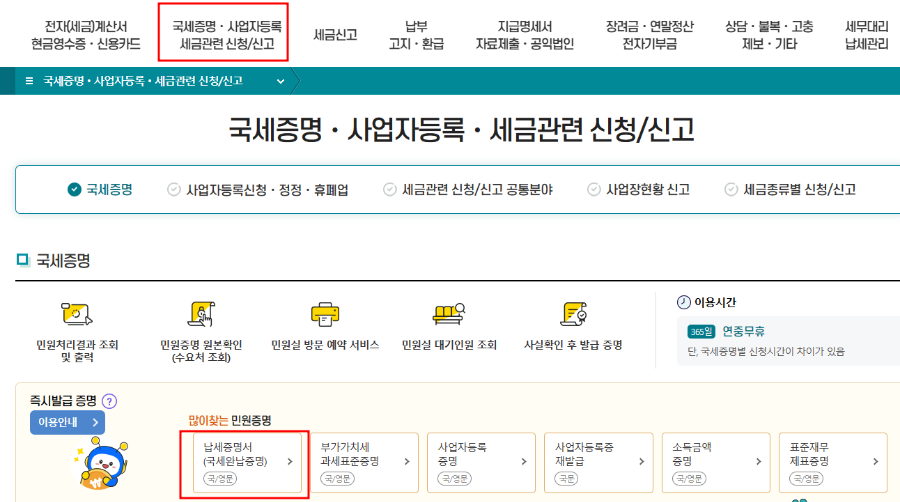Select 세금관련 신청/신고 공통분야 option

pyautogui.click(x=468, y=190)
